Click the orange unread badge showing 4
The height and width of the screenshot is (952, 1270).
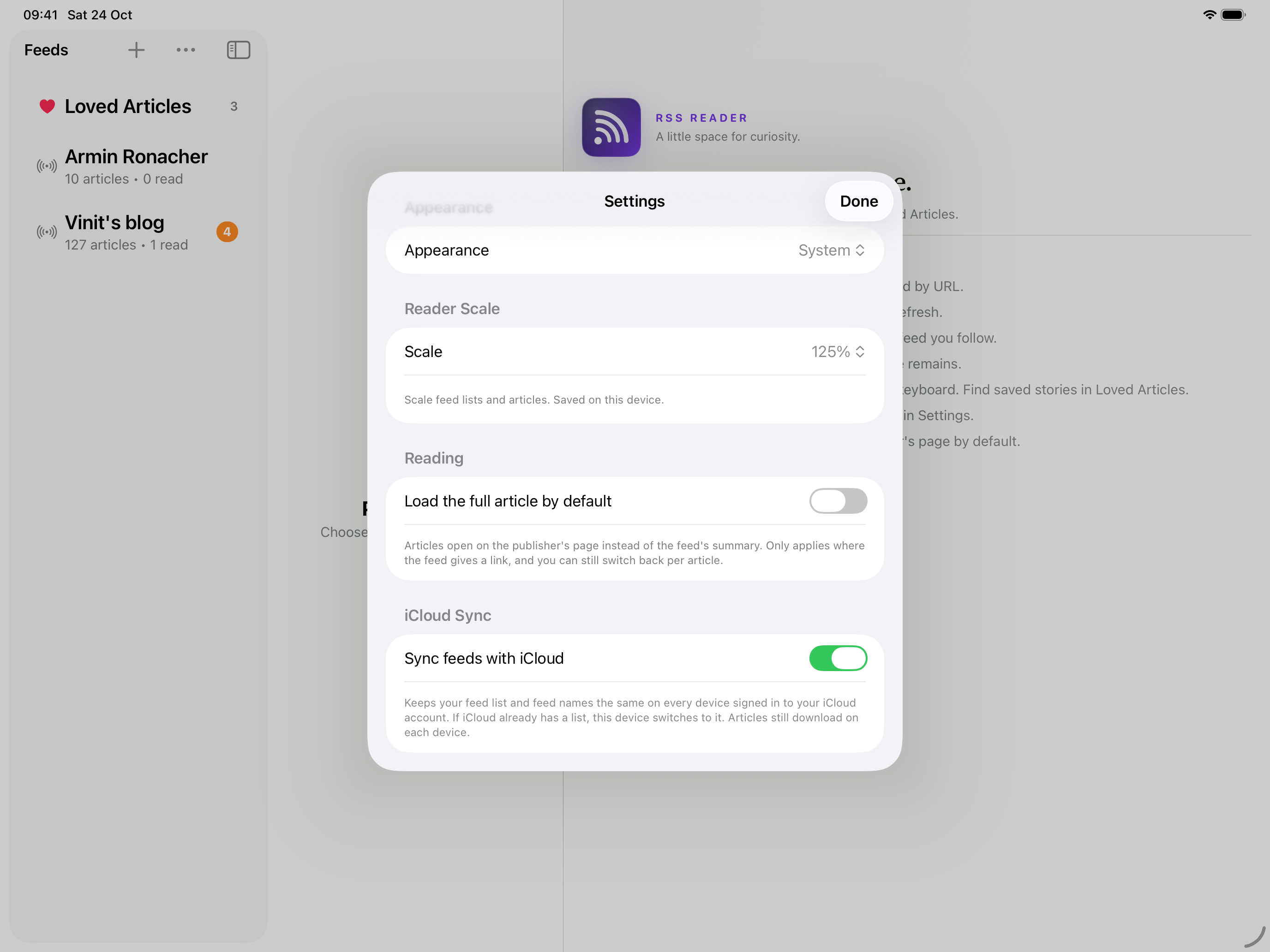[227, 232]
